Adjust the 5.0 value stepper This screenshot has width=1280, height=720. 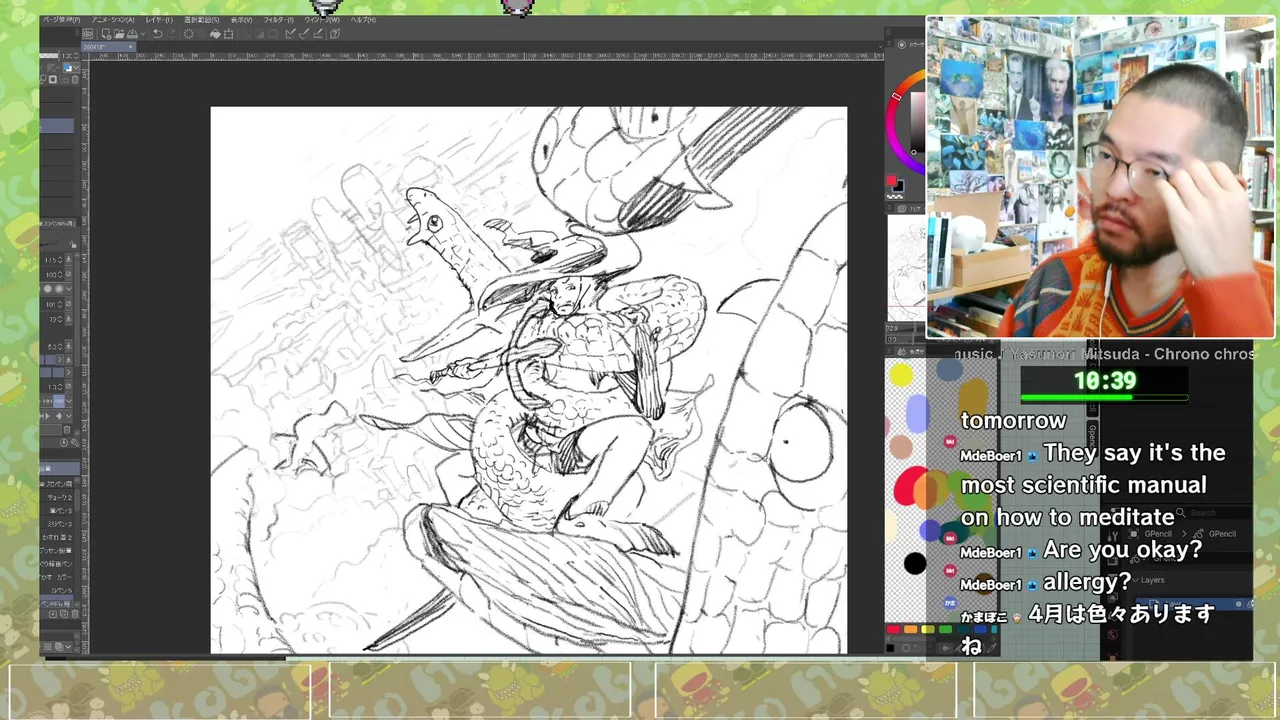60,346
